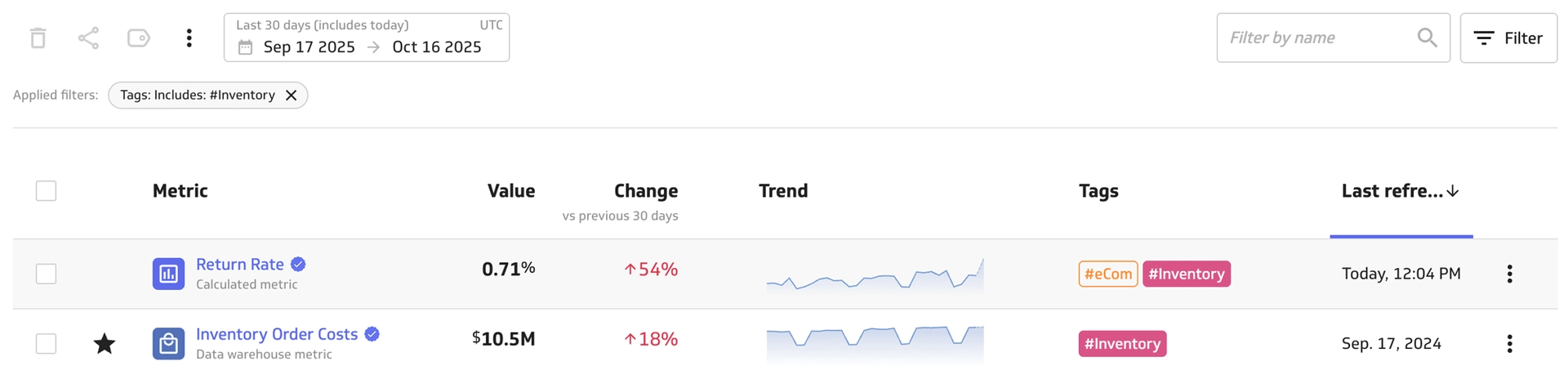Click the Return Rate metric icon
This screenshot has height=388, width=1568.
pyautogui.click(x=168, y=274)
